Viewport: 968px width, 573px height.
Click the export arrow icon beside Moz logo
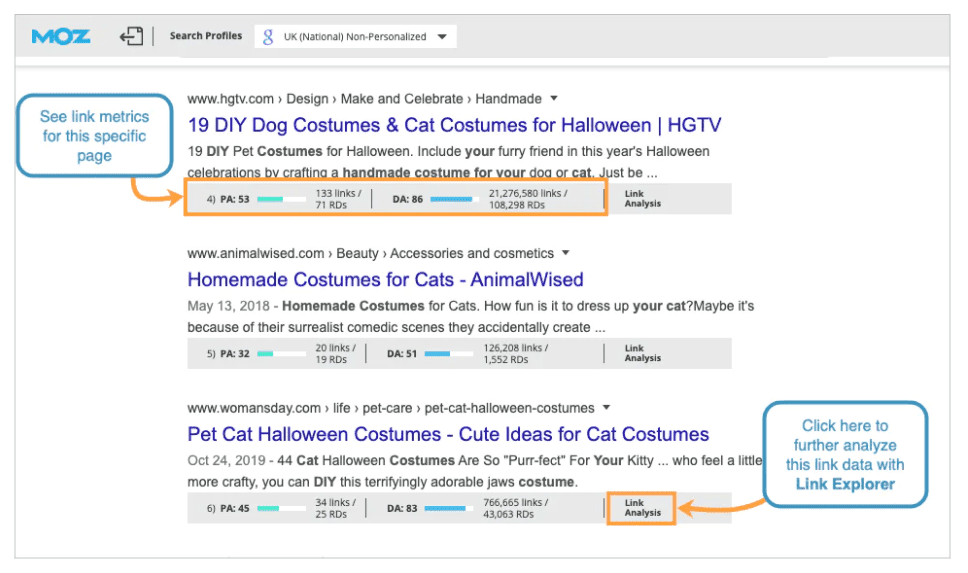131,36
